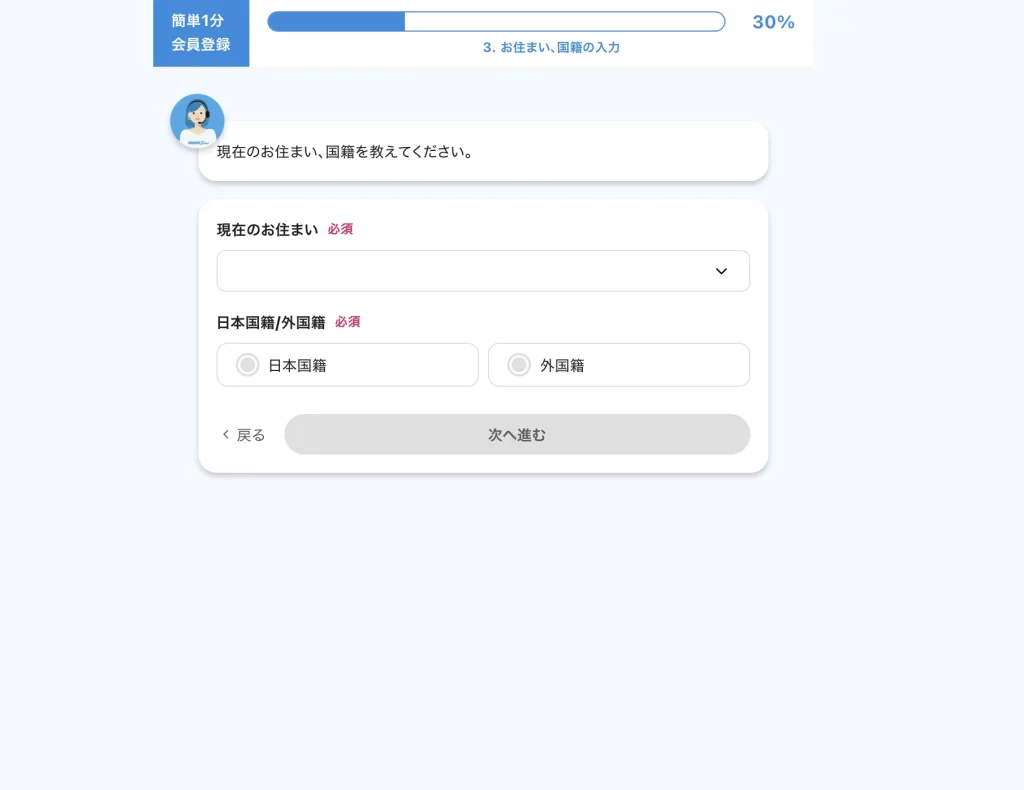Image resolution: width=1024 pixels, height=790 pixels.
Task: Click the blue filled progress bar section
Action: click(x=336, y=22)
